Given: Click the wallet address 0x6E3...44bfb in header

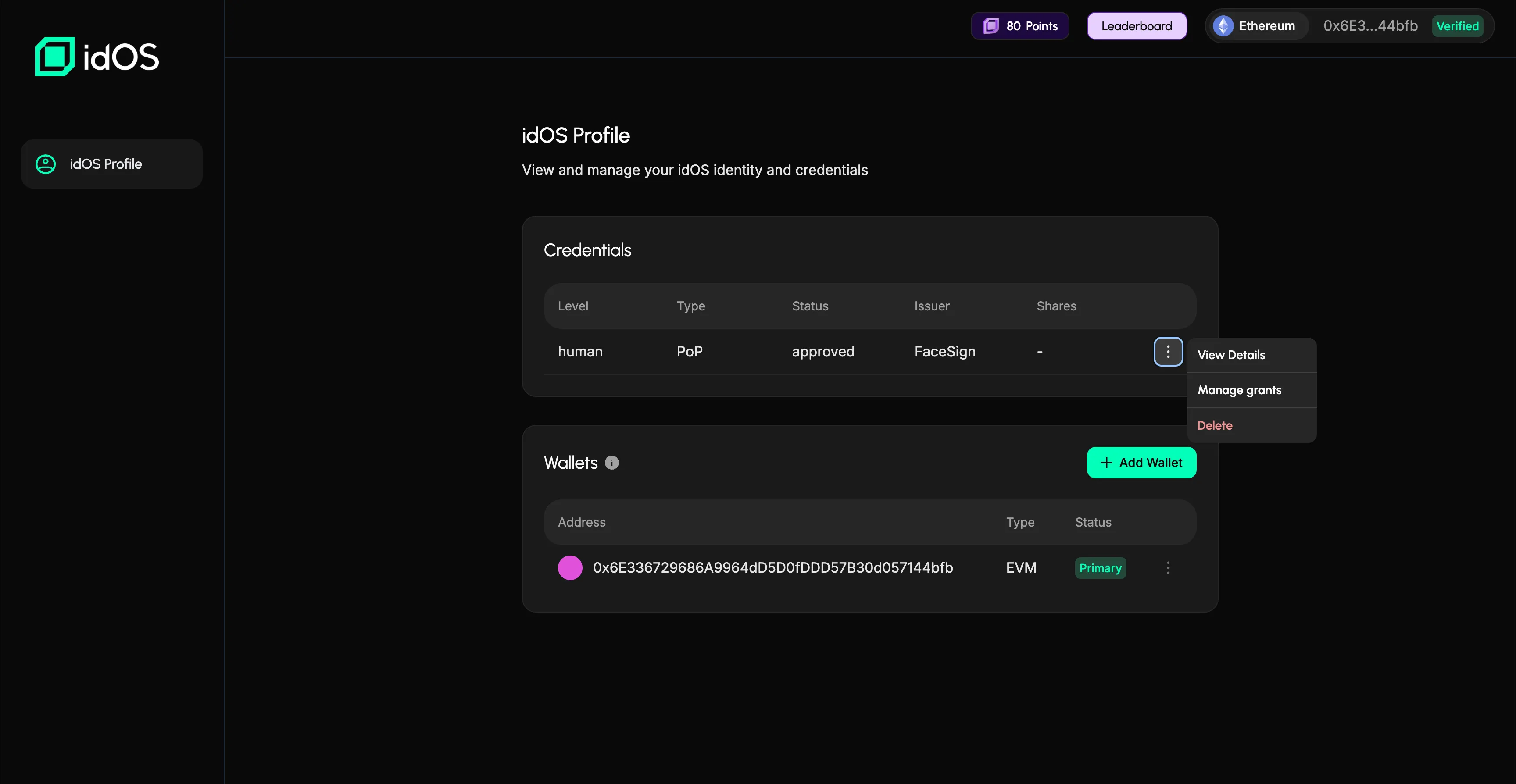Looking at the screenshot, I should click(1370, 26).
